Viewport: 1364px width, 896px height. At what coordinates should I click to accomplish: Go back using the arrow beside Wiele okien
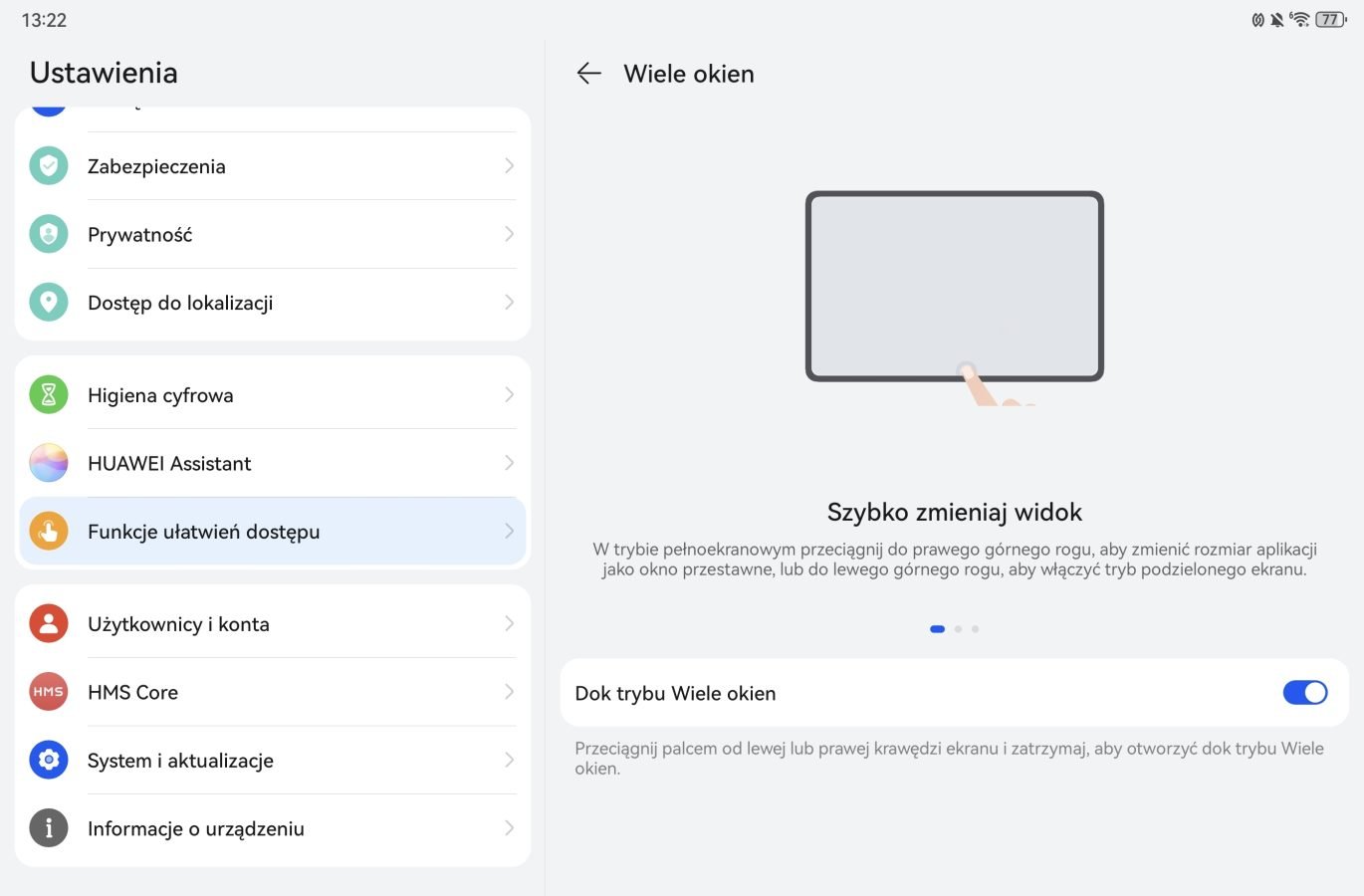[589, 74]
